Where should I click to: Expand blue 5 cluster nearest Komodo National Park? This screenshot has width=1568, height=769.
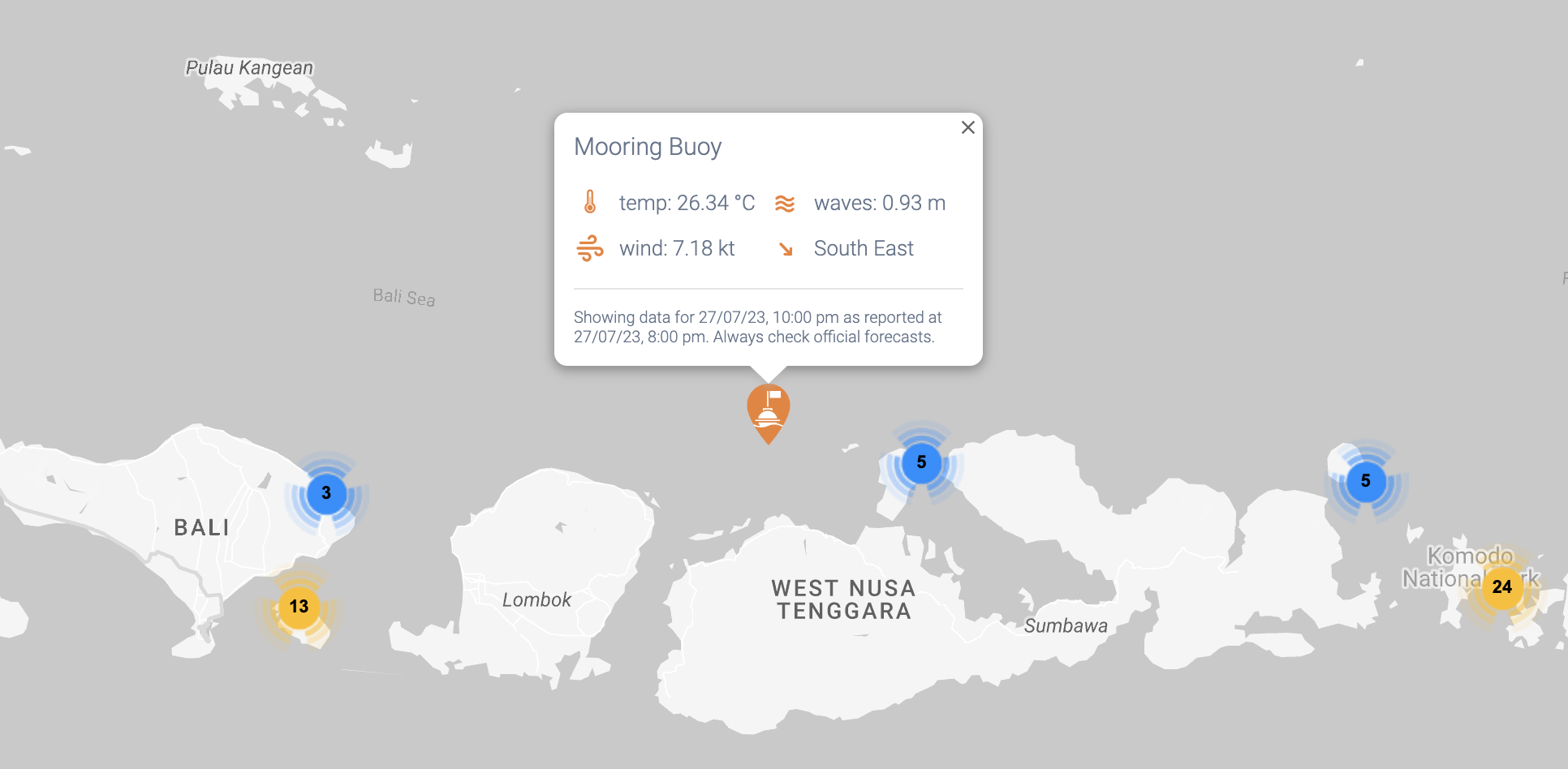tap(1366, 481)
